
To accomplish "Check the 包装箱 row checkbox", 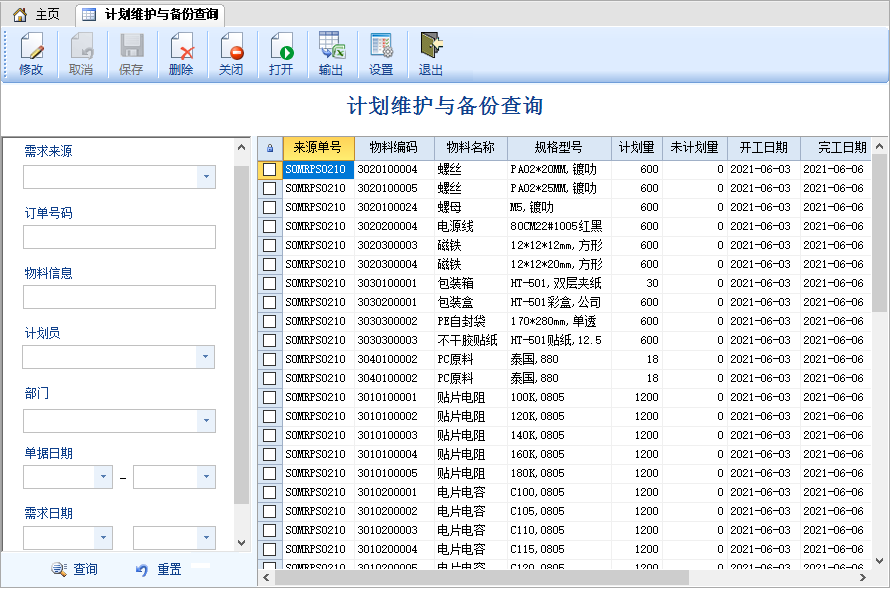I will (x=270, y=284).
